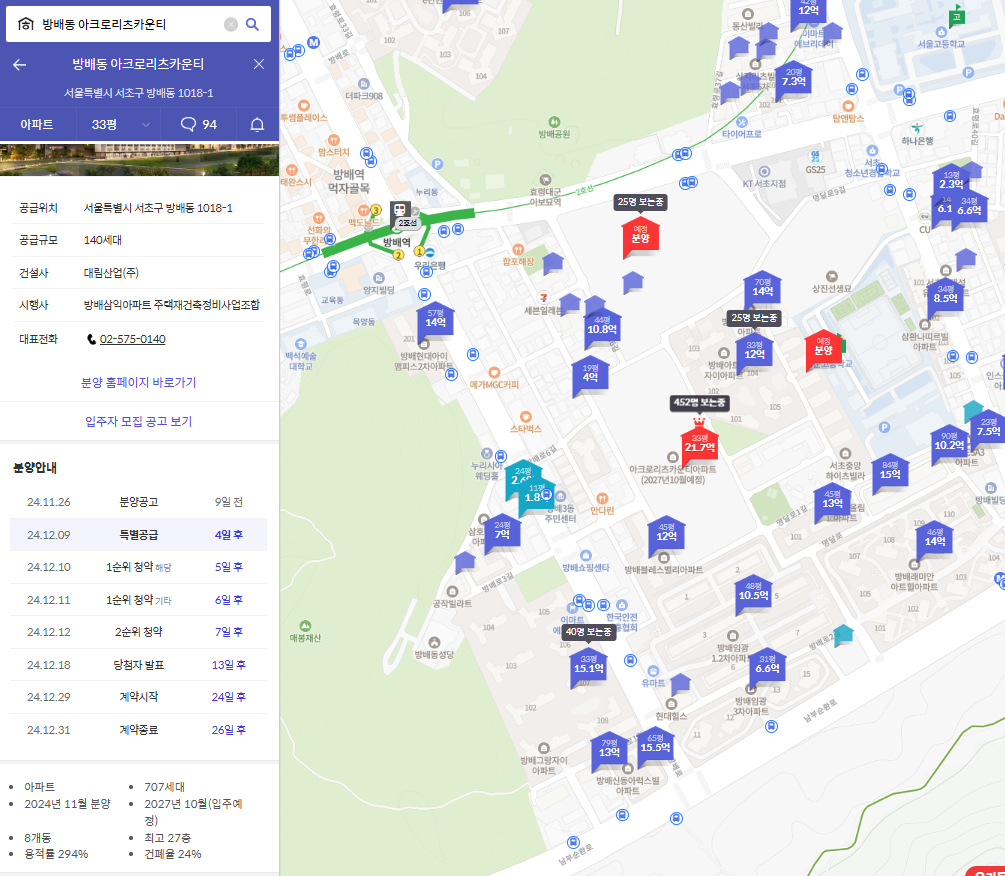Click the 스타벅스 map label
Image resolution: width=1005 pixels, height=876 pixels.
coord(526,429)
